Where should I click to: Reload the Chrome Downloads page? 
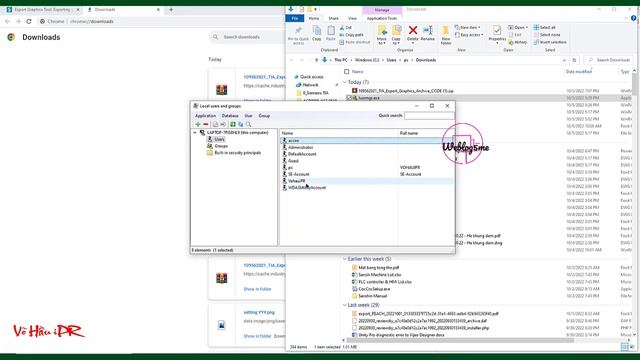(x=29, y=21)
